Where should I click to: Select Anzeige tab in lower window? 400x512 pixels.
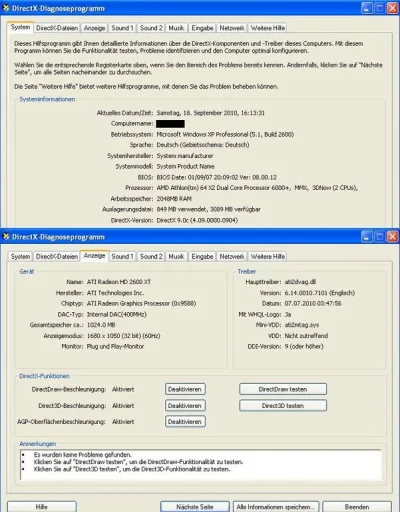coord(94,256)
